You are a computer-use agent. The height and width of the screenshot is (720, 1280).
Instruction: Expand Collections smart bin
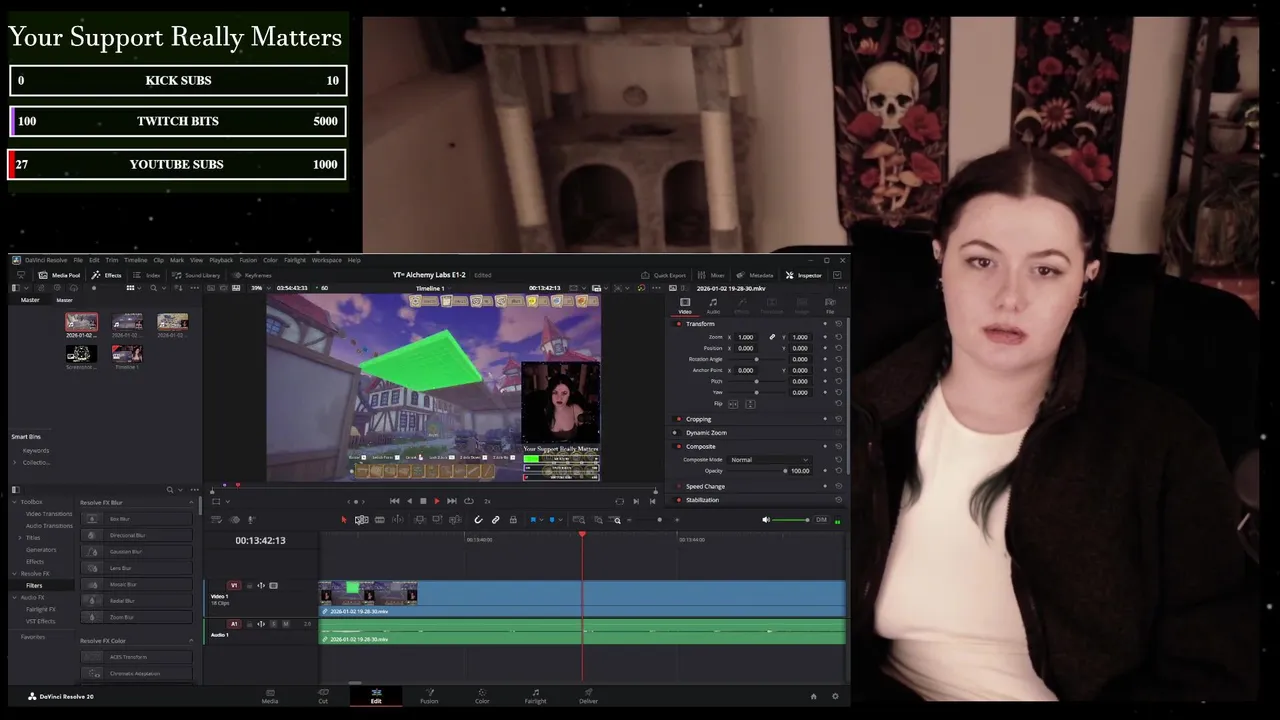tap(16, 462)
